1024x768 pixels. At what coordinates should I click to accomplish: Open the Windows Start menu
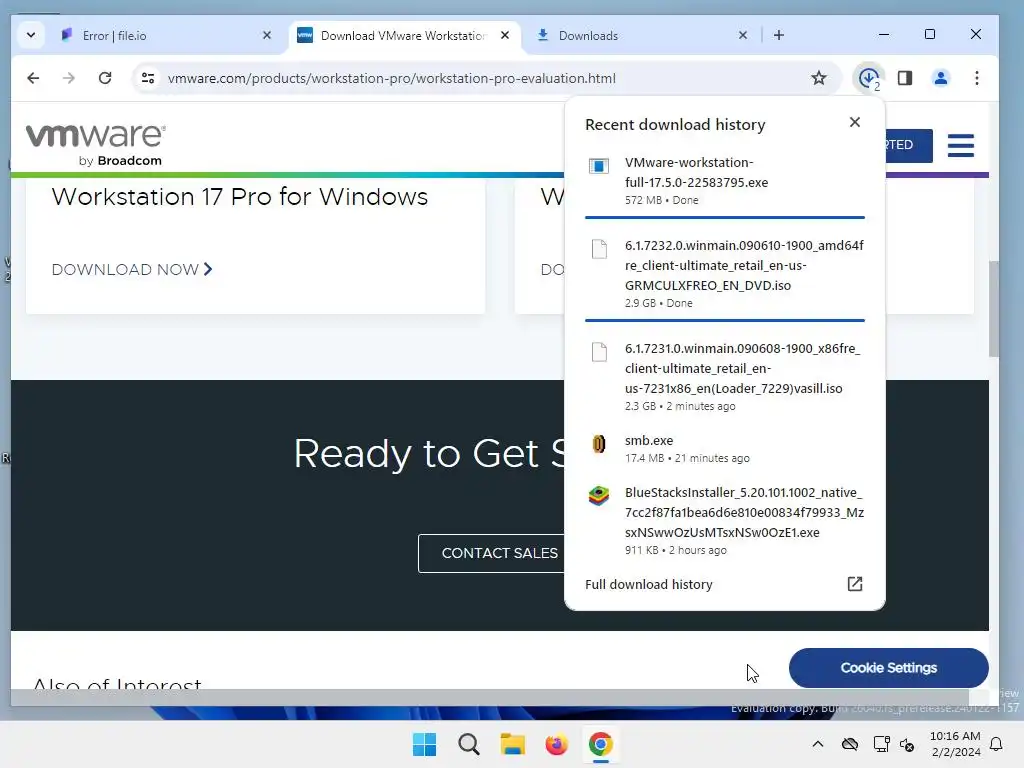[x=424, y=744]
